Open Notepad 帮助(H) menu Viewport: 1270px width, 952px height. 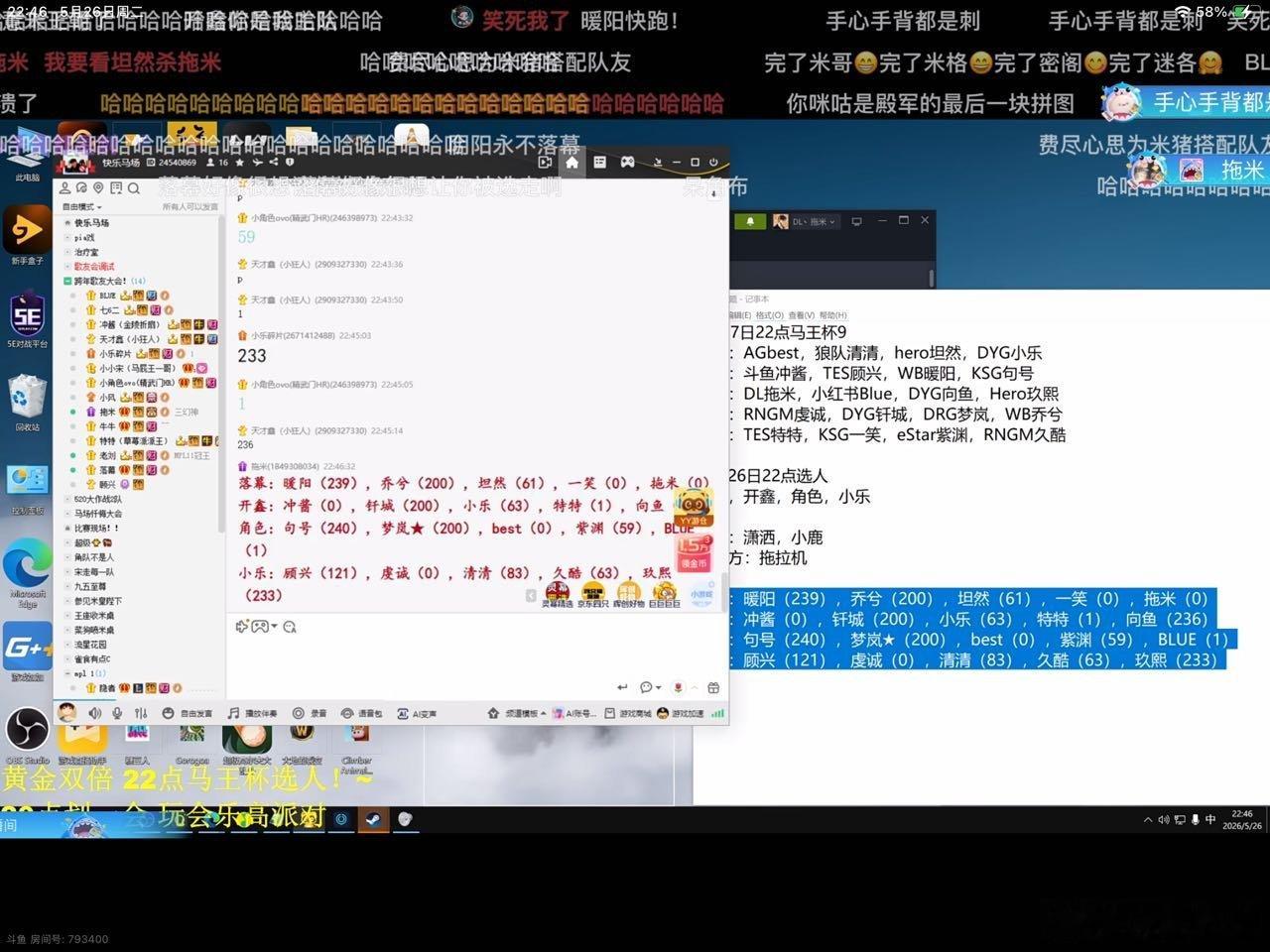pos(832,315)
